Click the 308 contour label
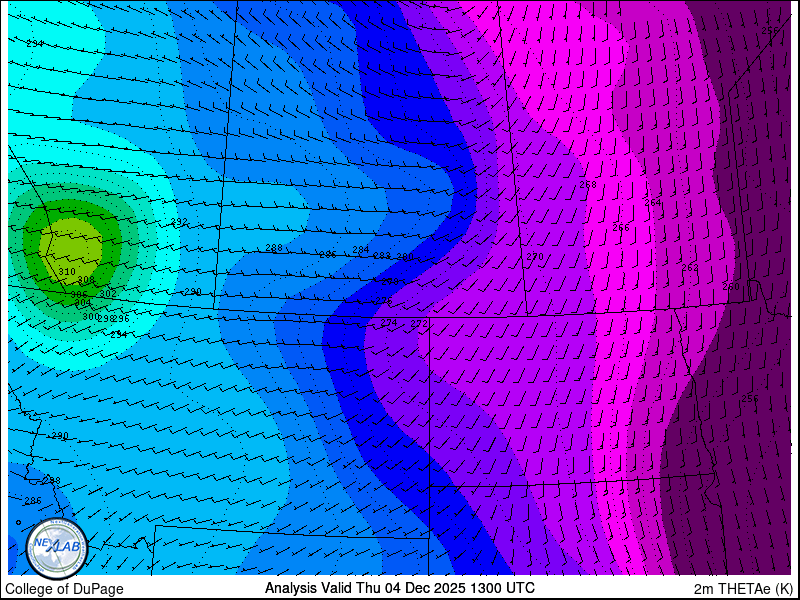 (86, 280)
